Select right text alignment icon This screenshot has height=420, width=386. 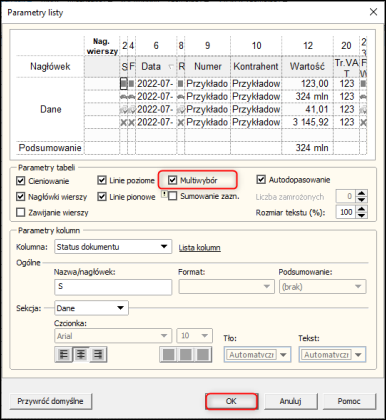98,354
